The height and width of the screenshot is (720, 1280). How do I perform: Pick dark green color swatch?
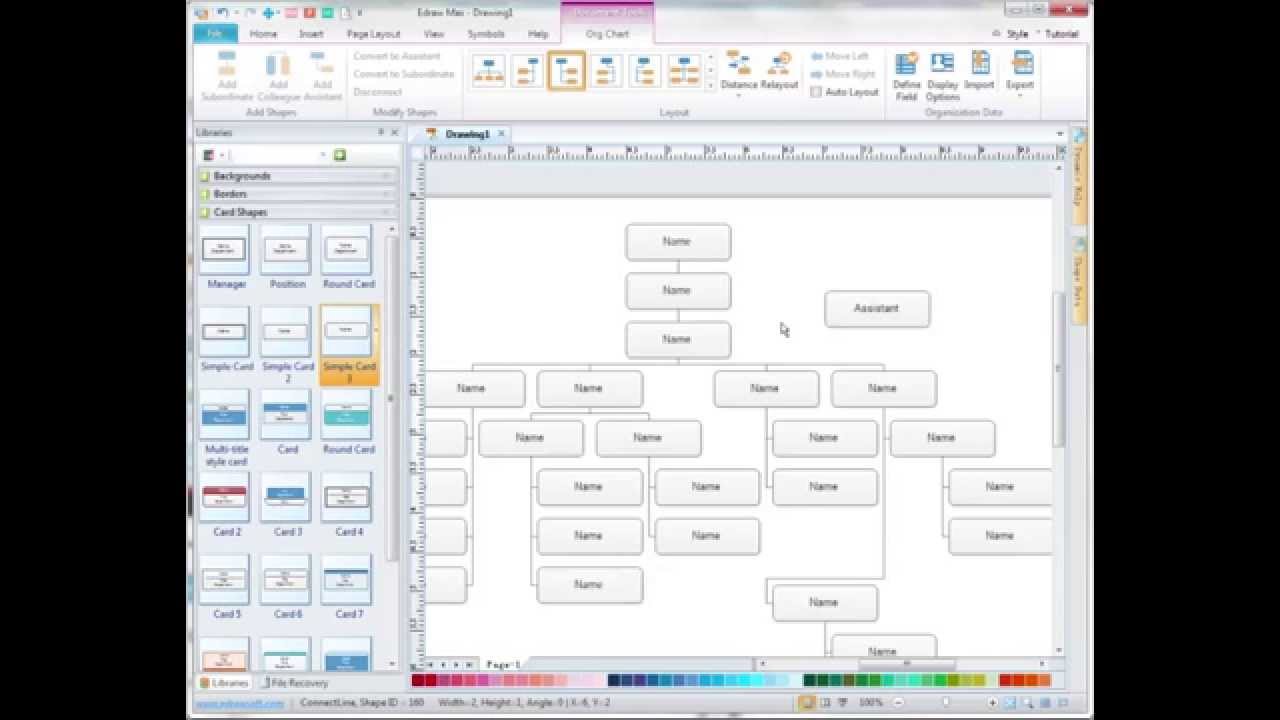(809, 681)
